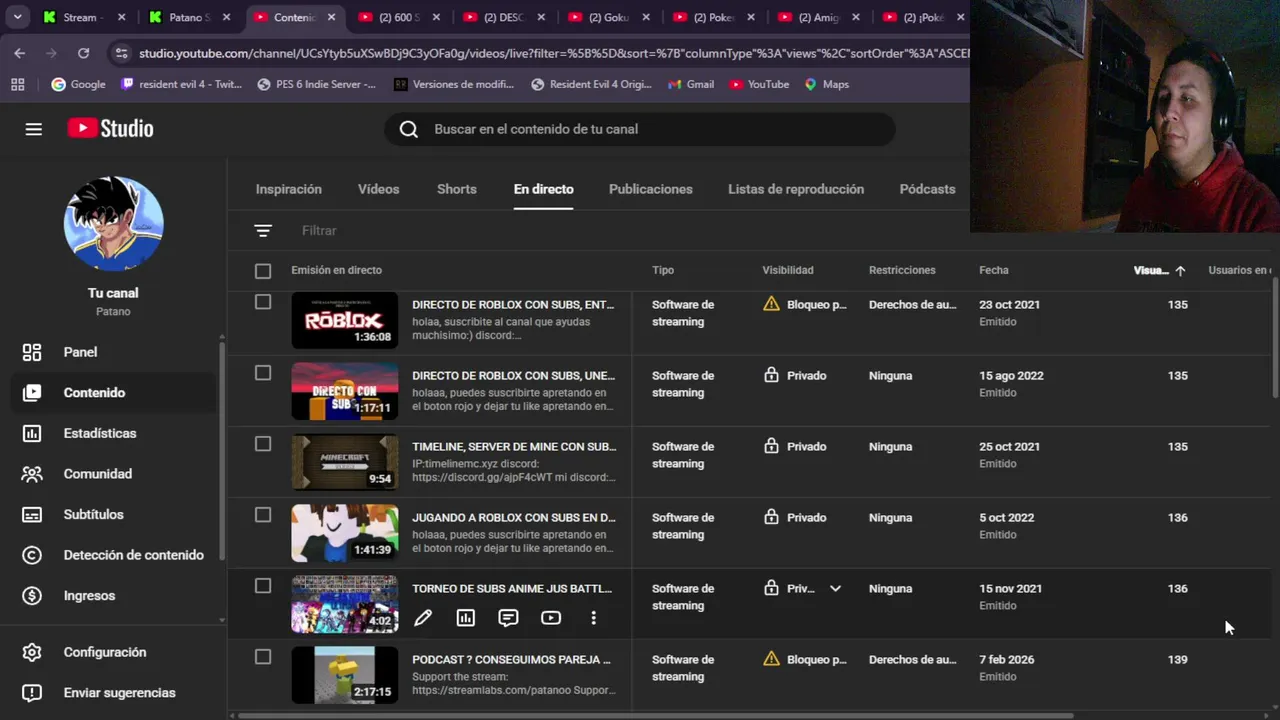Click the browser reload button
Viewport: 1280px width, 720px height.
point(83,53)
